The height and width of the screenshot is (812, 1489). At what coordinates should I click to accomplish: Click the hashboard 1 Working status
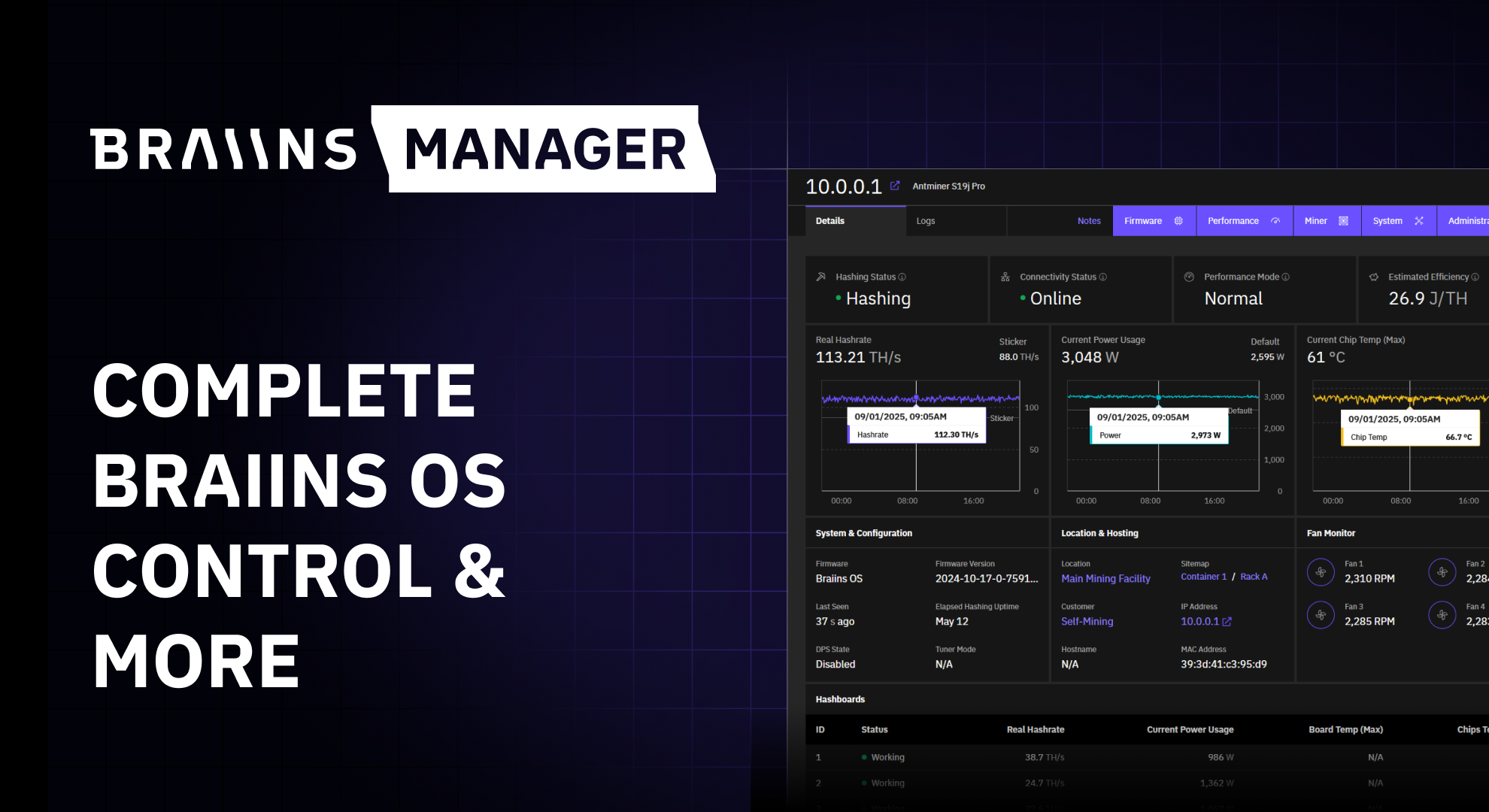click(x=883, y=757)
